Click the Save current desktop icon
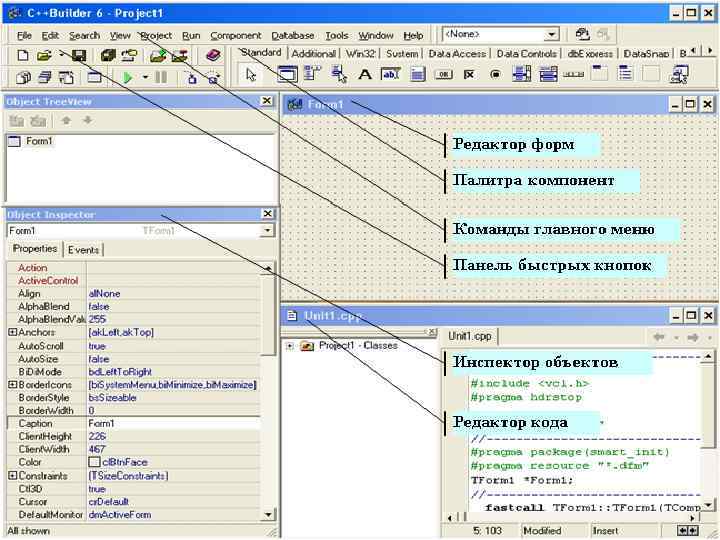 pyautogui.click(x=582, y=34)
